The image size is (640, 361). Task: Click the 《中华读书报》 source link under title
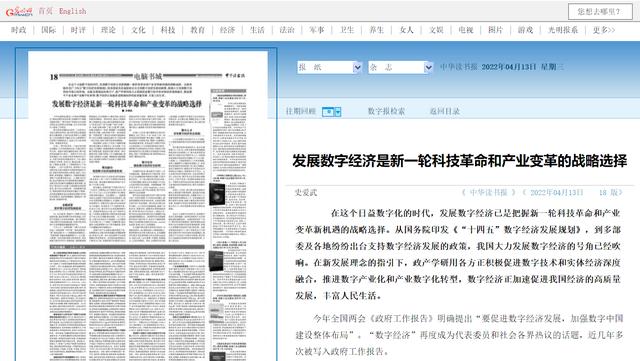coord(489,192)
